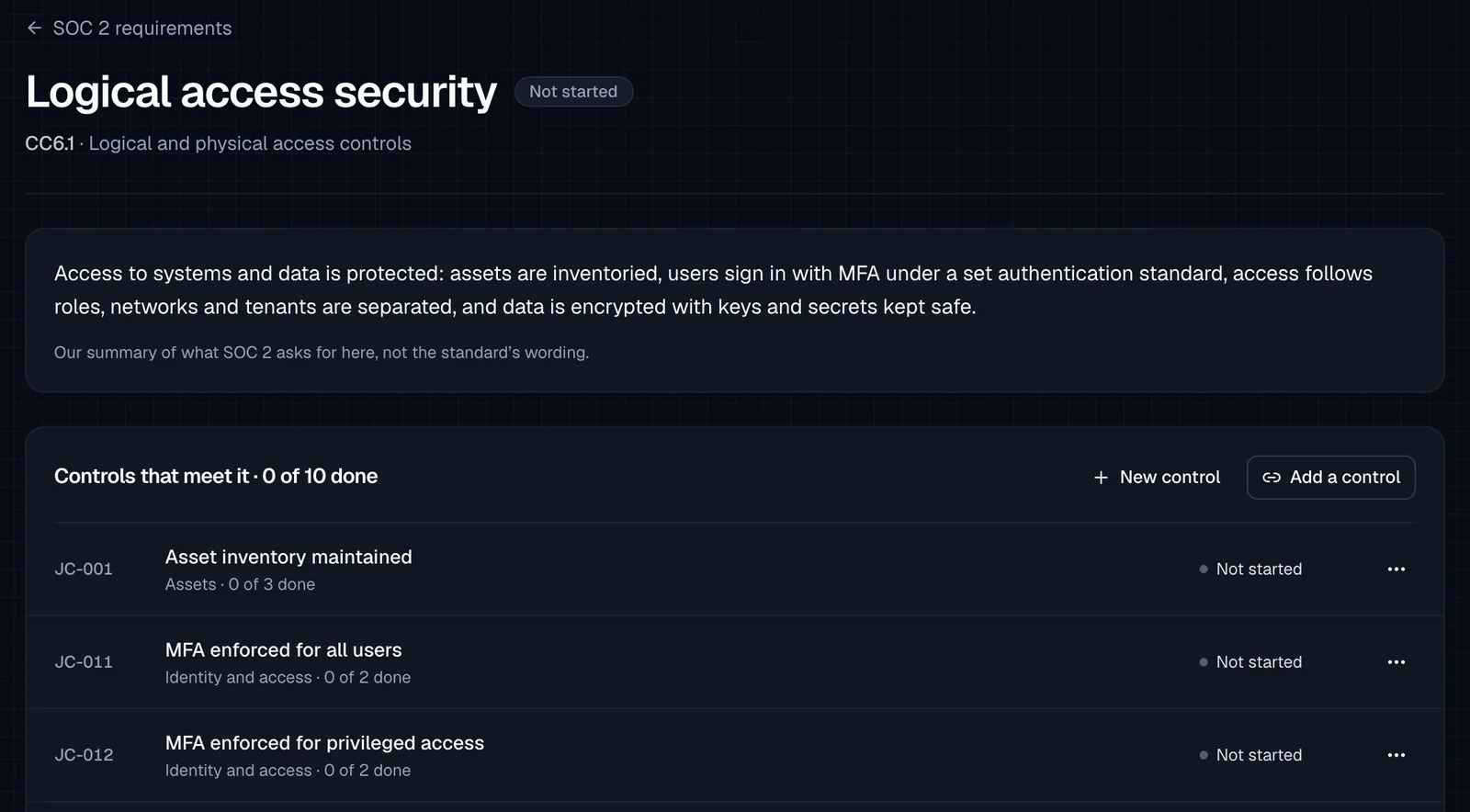
Task: Click the 'Controls that meet it · 0 of 10 done' header
Action: (x=216, y=477)
